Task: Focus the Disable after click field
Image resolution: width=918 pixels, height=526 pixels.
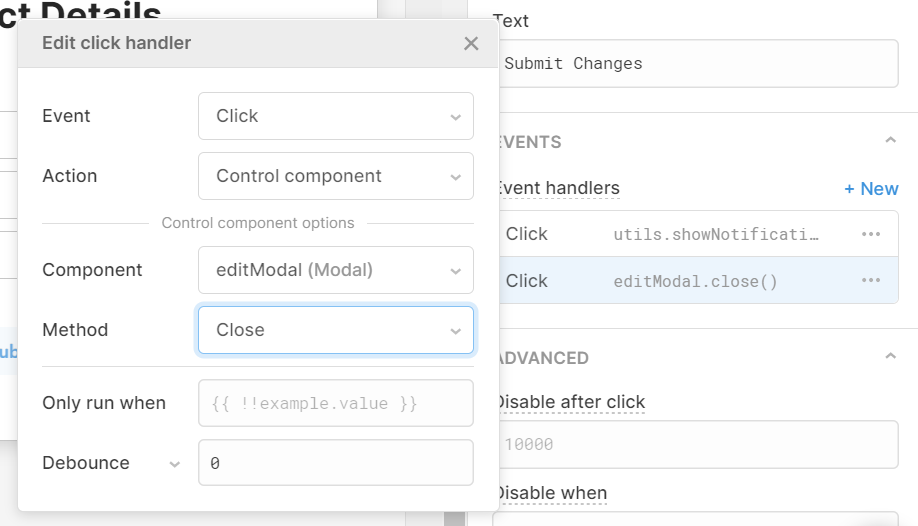Action: point(696,444)
